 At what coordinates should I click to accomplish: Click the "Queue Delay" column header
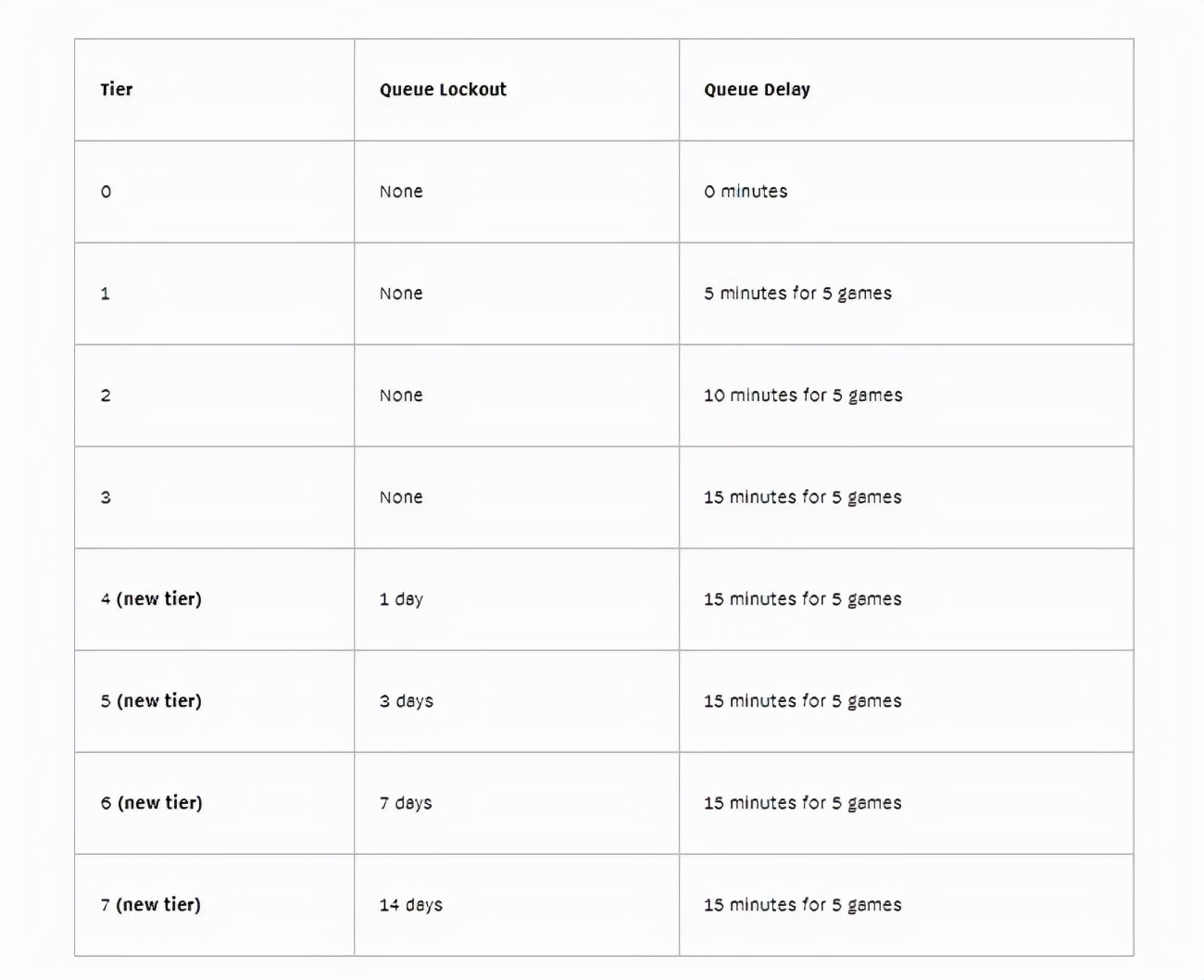(x=757, y=90)
